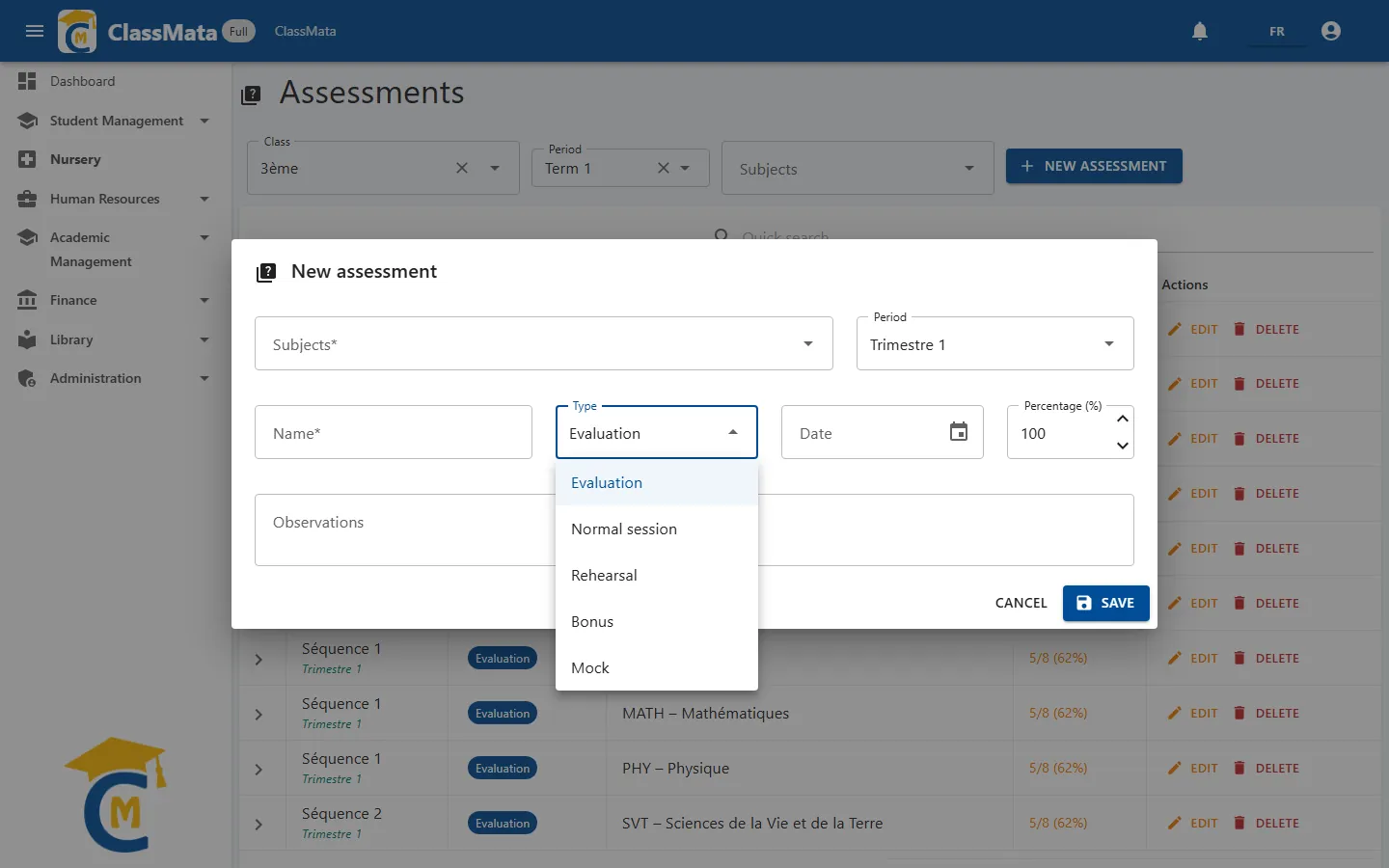The height and width of the screenshot is (868, 1389).
Task: Expand the Finance sidebar section
Action: pyautogui.click(x=116, y=300)
